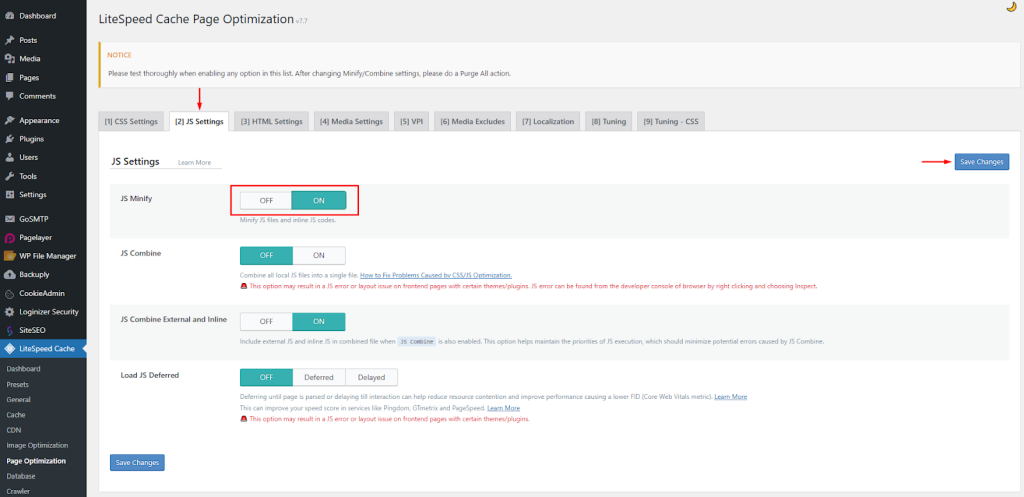Click the WP File Manager folder icon

[x=9, y=256]
